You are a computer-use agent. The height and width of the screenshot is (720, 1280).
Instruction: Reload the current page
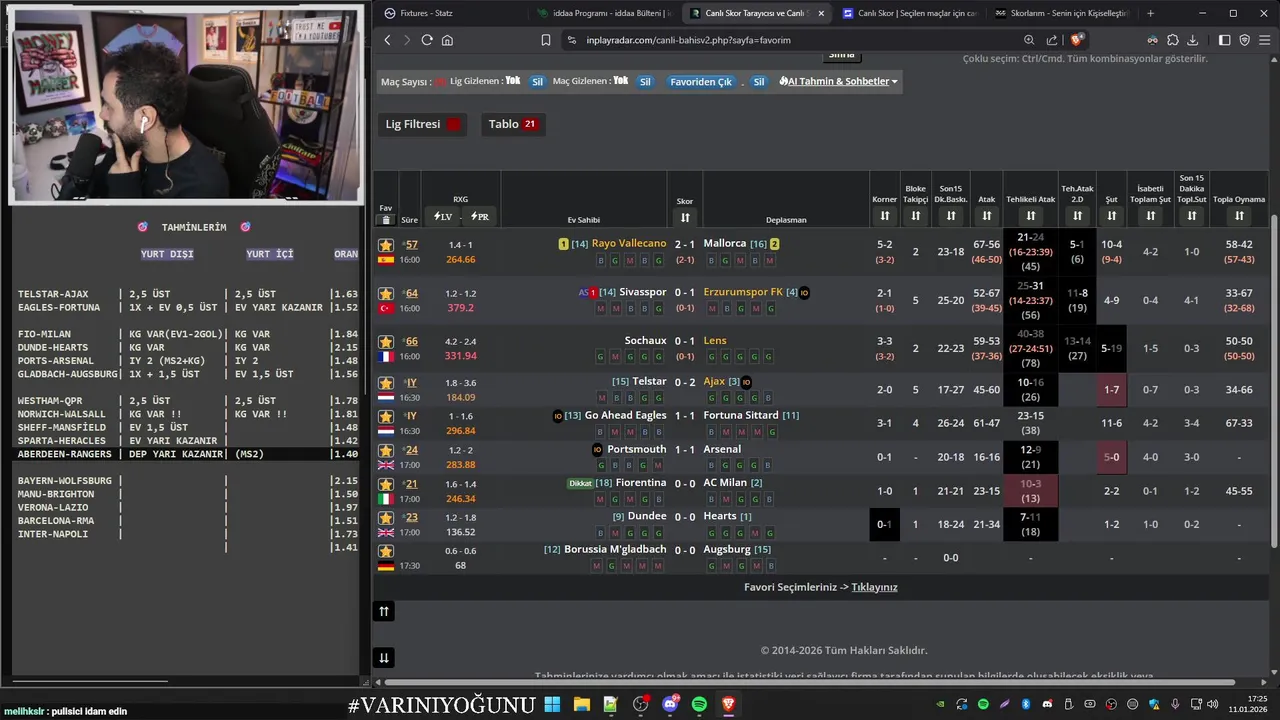(427, 40)
